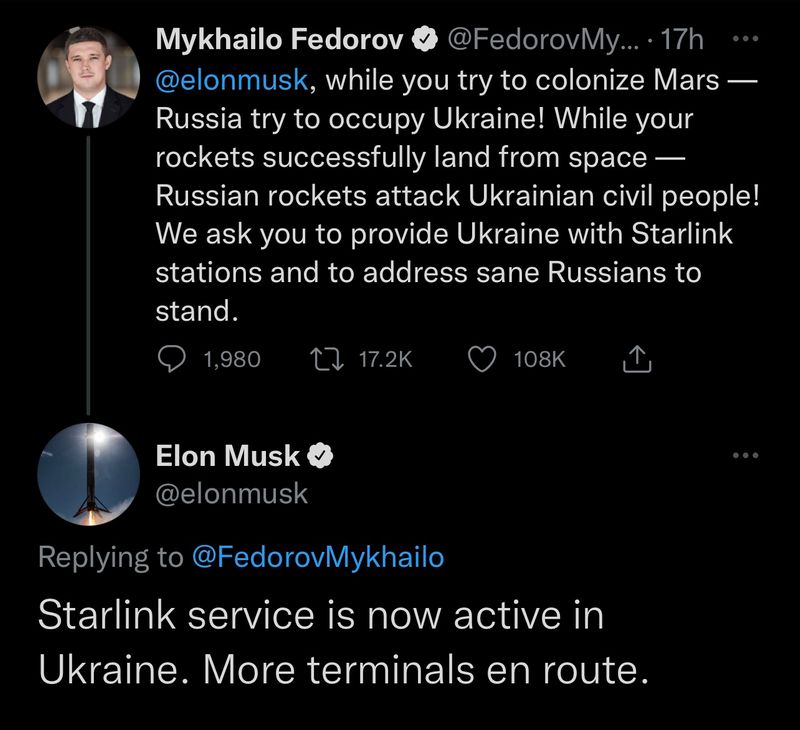Reply to Mykhailo Fedorov's tweet
Screen dimensions: 800x730
click(x=174, y=359)
